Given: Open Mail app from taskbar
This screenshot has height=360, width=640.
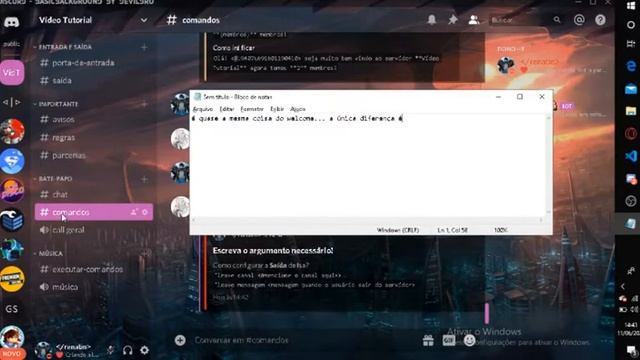Looking at the screenshot, I should coord(631,89).
